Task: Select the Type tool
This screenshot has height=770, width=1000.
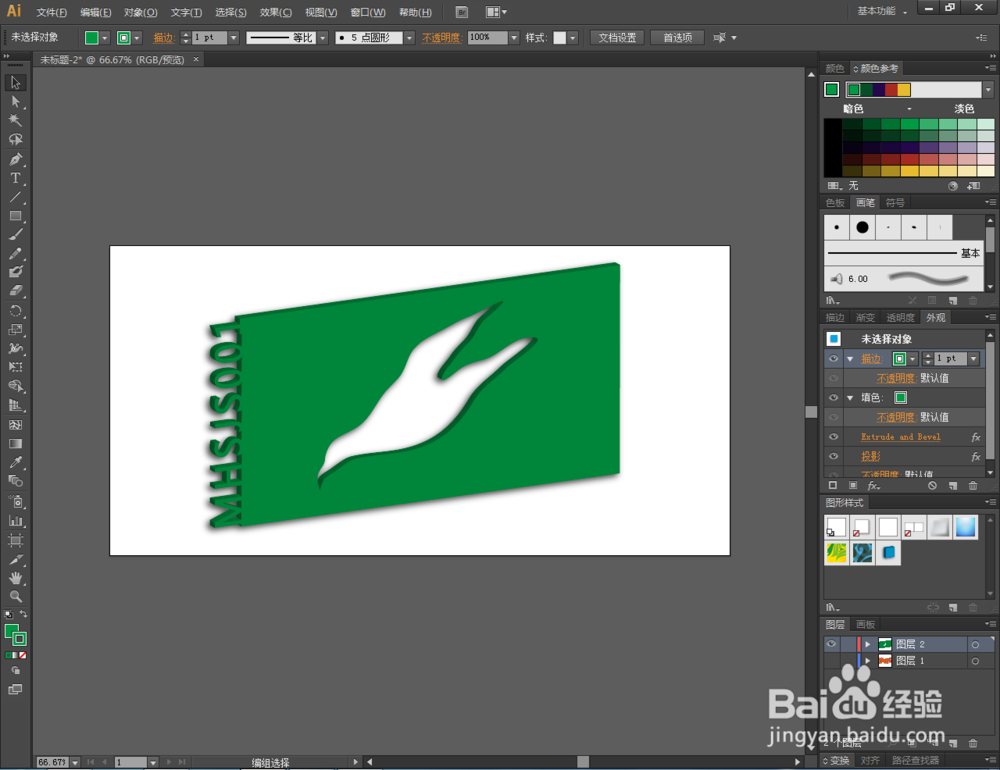Action: pyautogui.click(x=15, y=178)
